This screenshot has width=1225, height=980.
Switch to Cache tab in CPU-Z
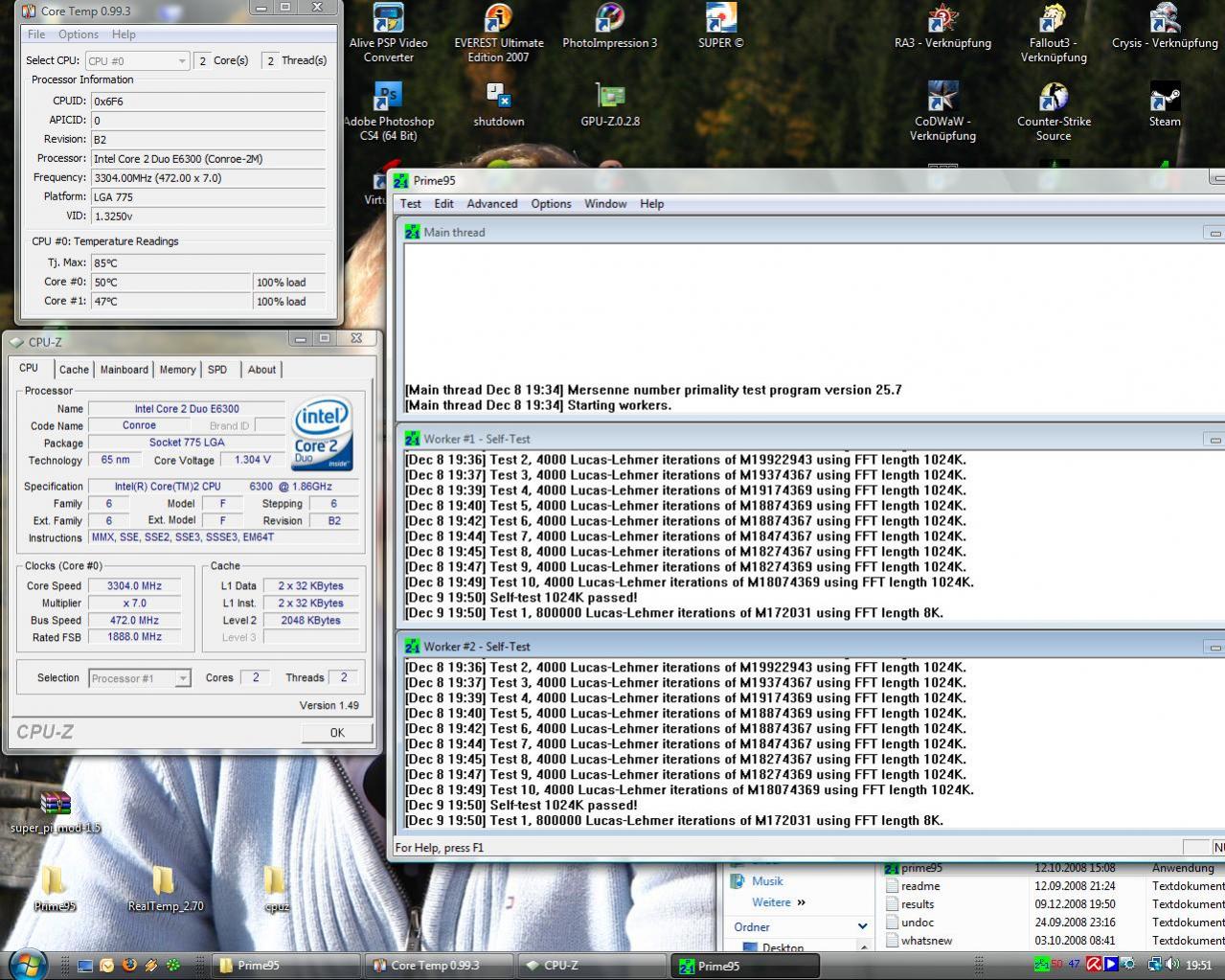[x=74, y=370]
